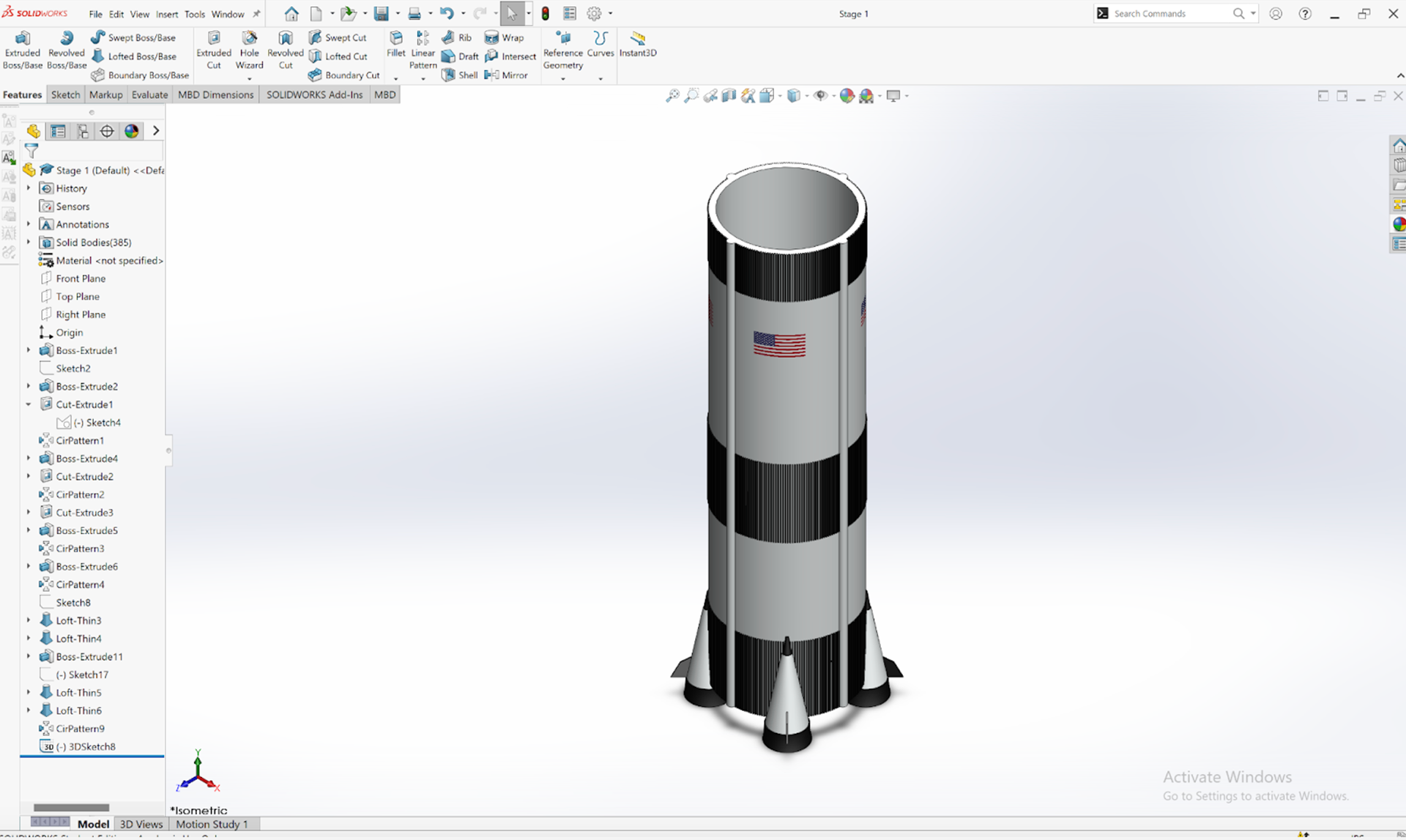Open the Hole Wizard dropdown arrow
Image resolution: width=1406 pixels, height=840 pixels.
coord(249,78)
